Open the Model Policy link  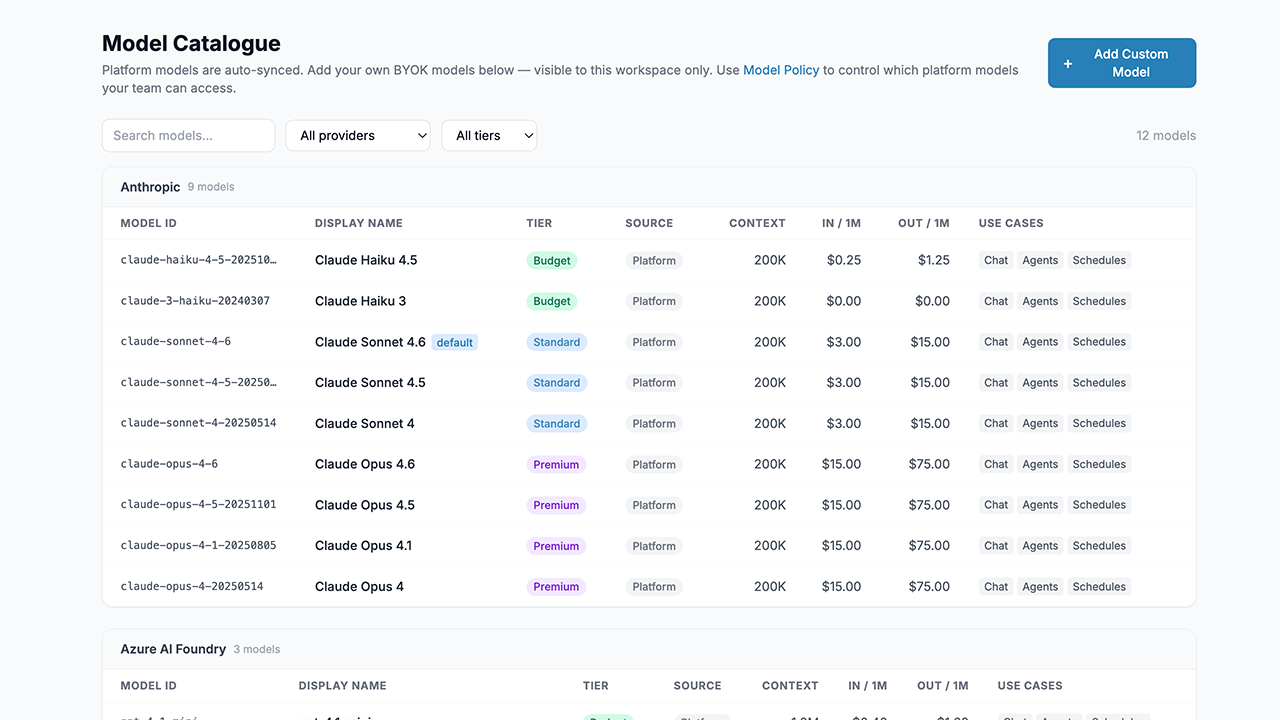(x=781, y=70)
